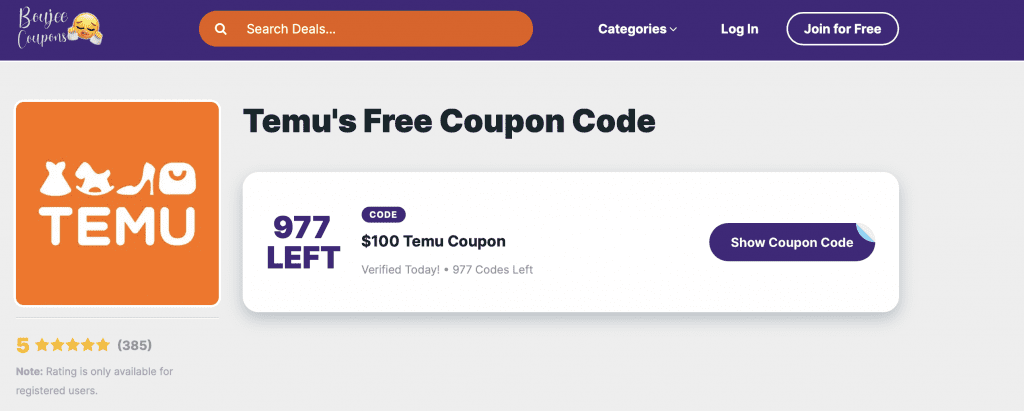Select the fifth rating star
This screenshot has height=411, width=1024.
103,345
